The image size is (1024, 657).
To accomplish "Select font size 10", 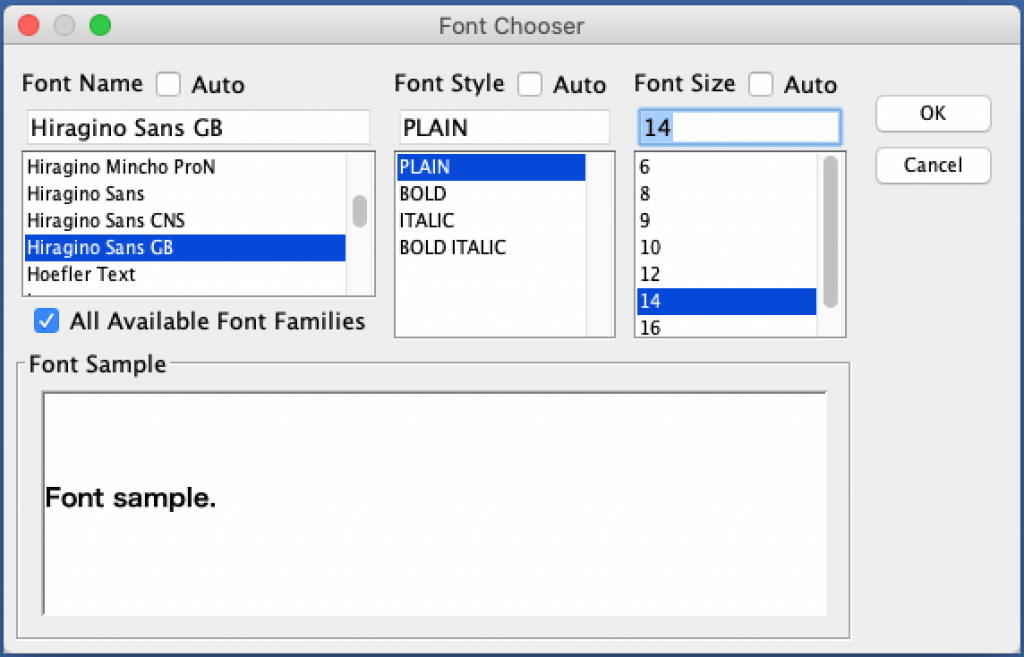I will [x=650, y=247].
